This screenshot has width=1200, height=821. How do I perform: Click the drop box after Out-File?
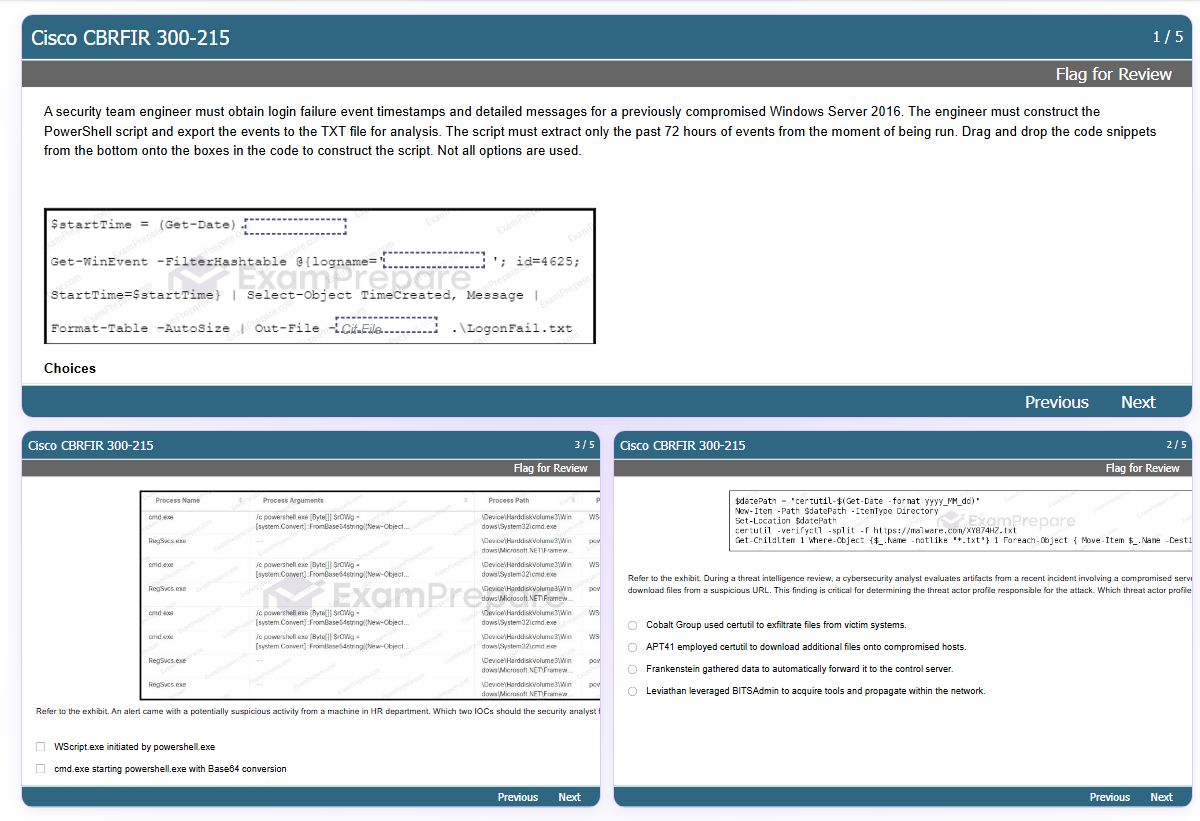pyautogui.click(x=386, y=326)
